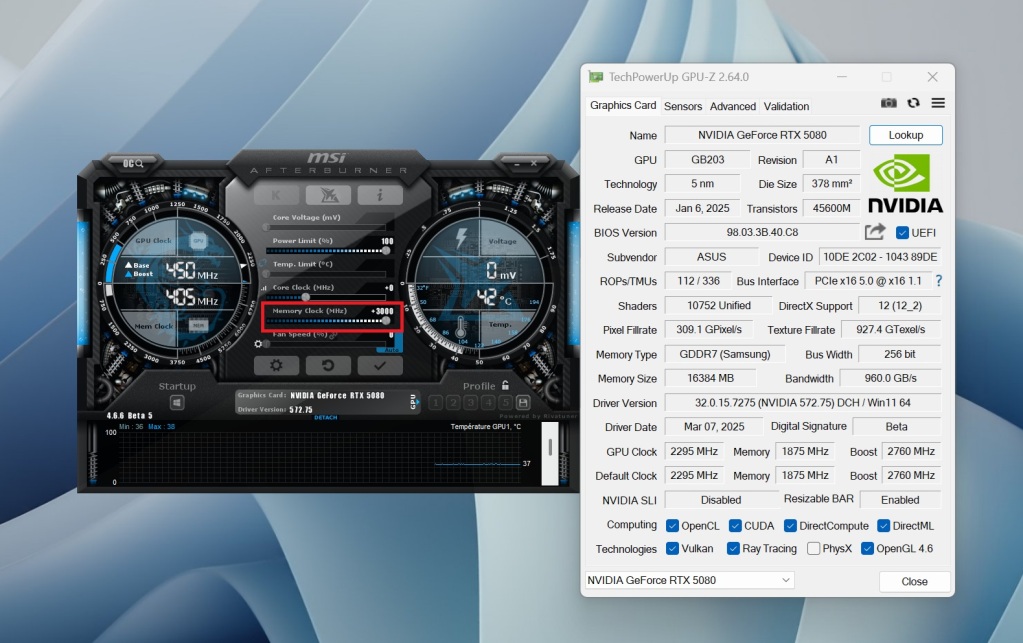Screen dimensions: 1023x643
Task: Apply settings with the checkmark button
Action: [x=380, y=365]
